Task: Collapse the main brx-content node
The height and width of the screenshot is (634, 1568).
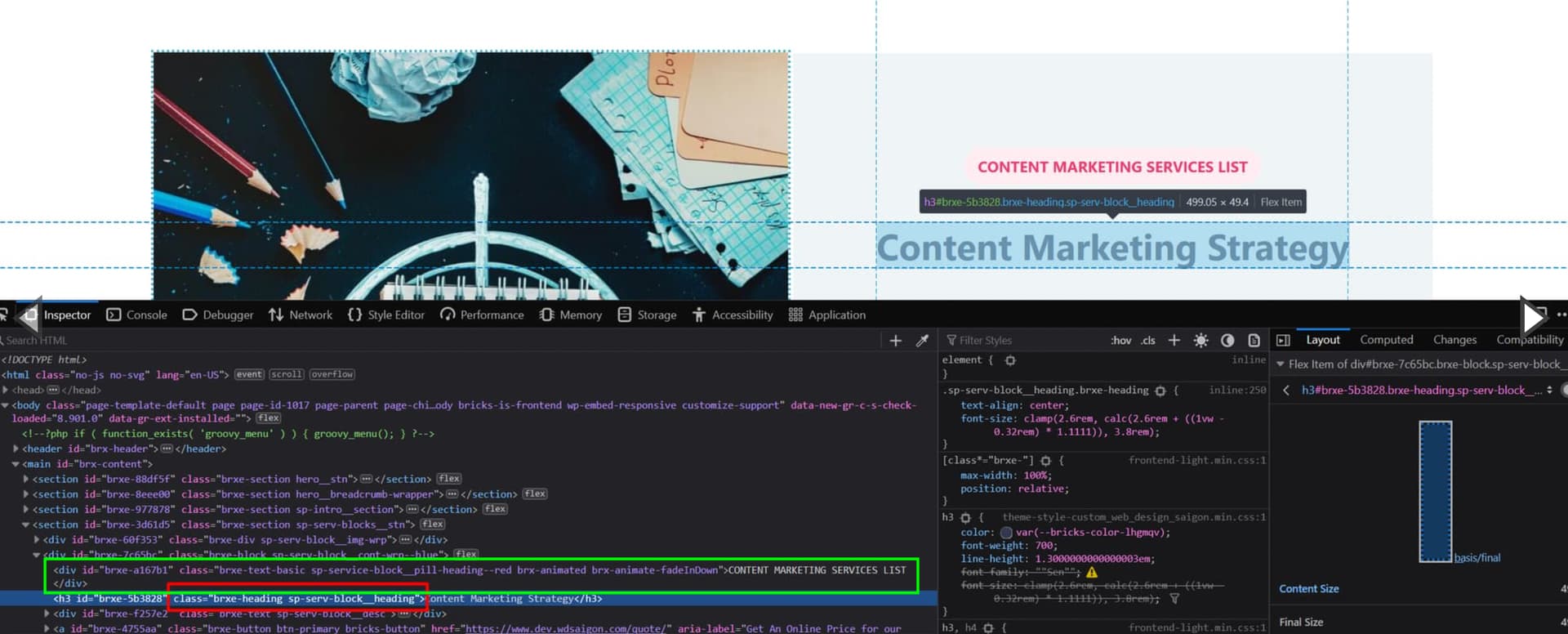Action: (x=16, y=464)
